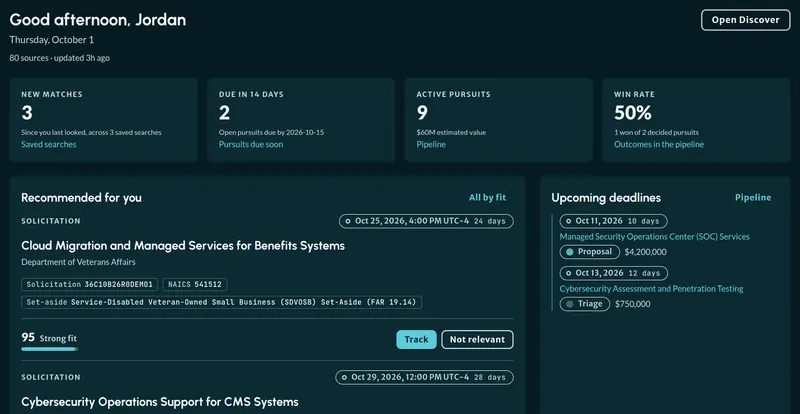Open the Pipeline link under Active Pursuits
The image size is (800, 414).
(431, 144)
